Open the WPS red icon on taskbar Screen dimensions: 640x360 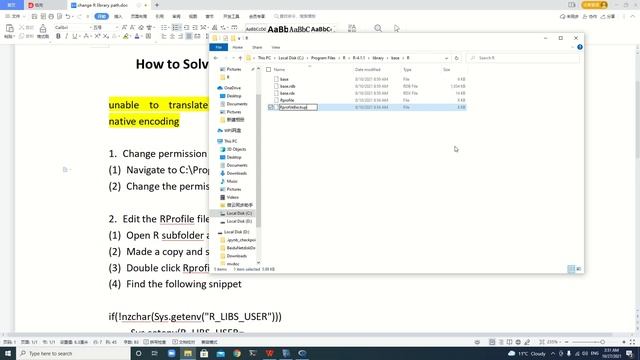(269, 353)
